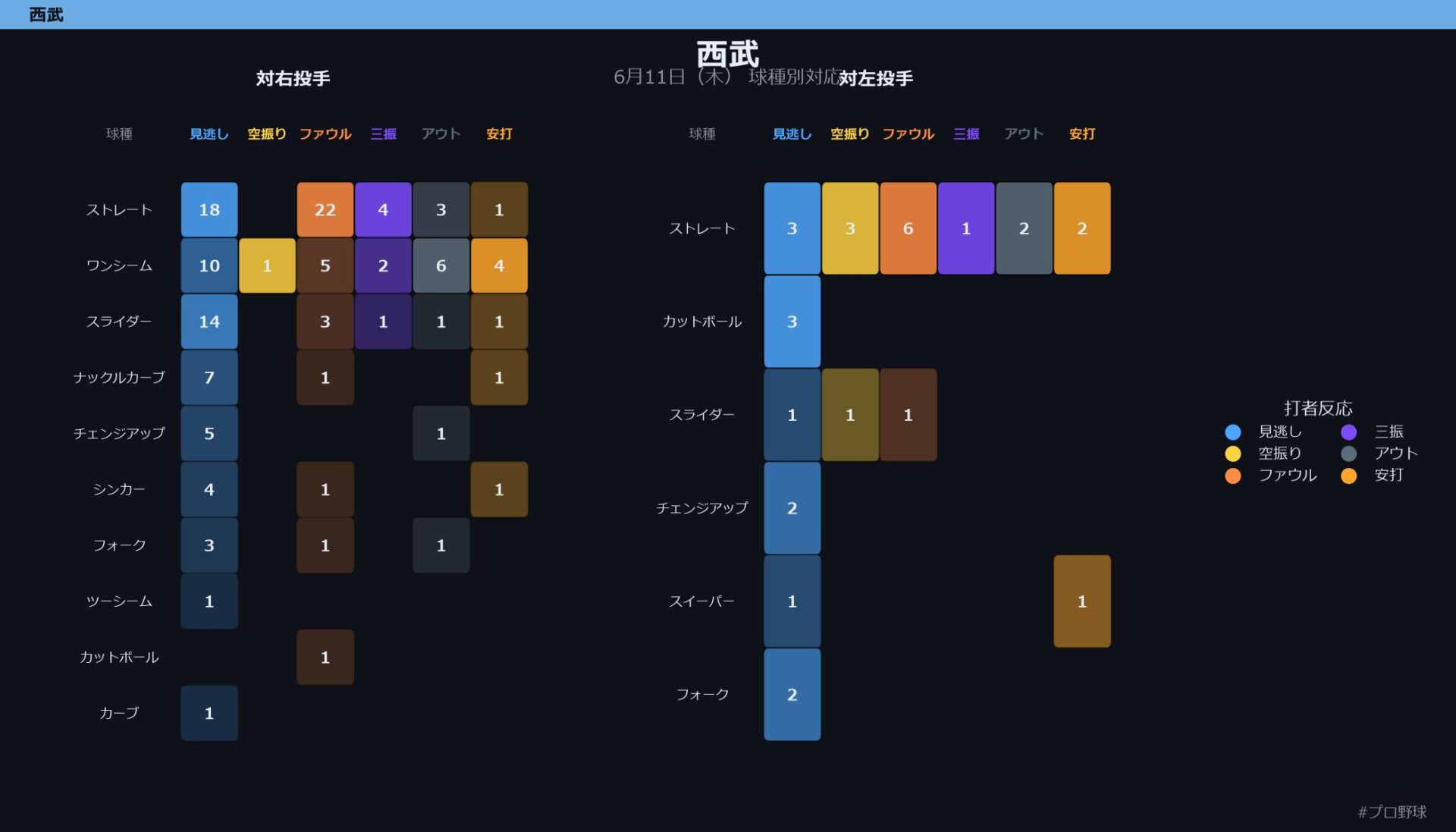Click 見逃し column header in 対右投手 table

point(209,134)
